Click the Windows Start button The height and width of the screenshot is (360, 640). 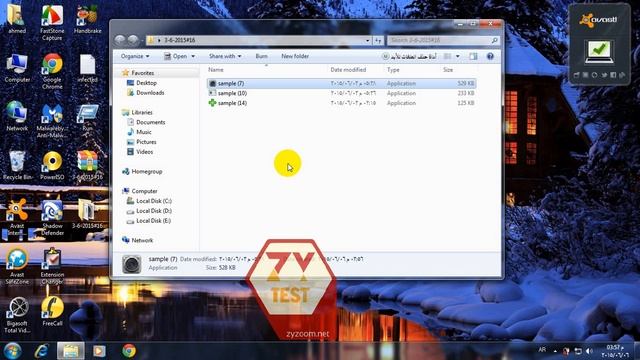point(13,351)
